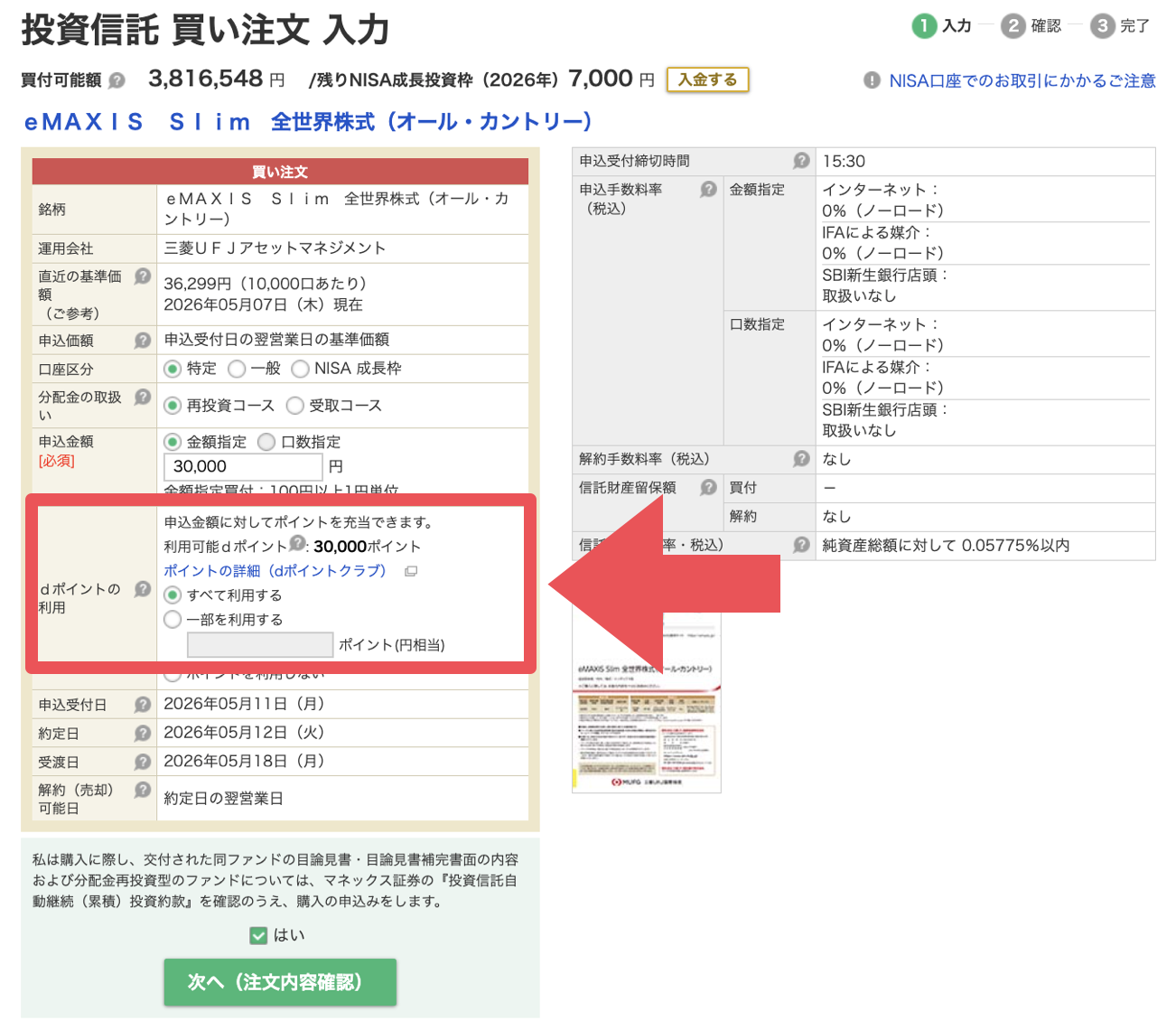Click step 1 入力 indicator

(x=942, y=26)
